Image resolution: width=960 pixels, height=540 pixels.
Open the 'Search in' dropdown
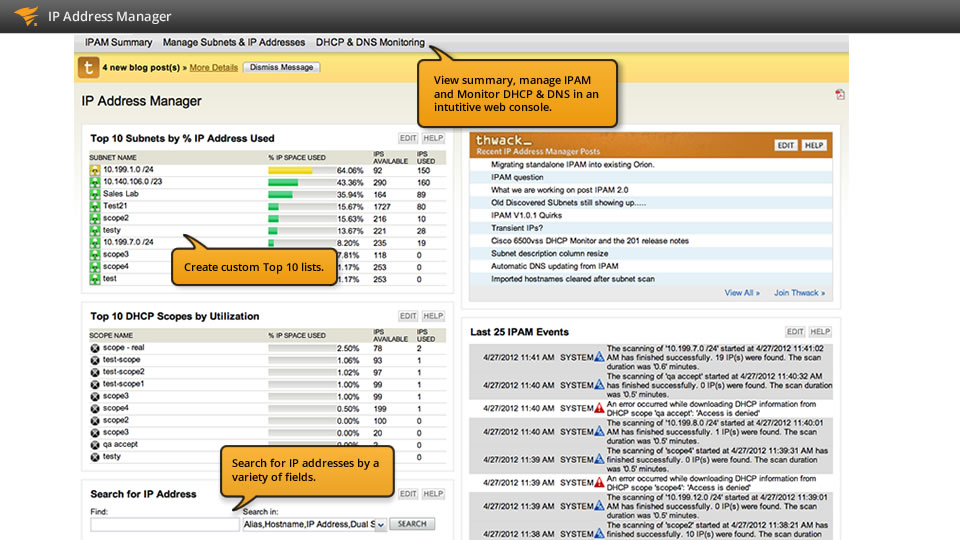(380, 524)
